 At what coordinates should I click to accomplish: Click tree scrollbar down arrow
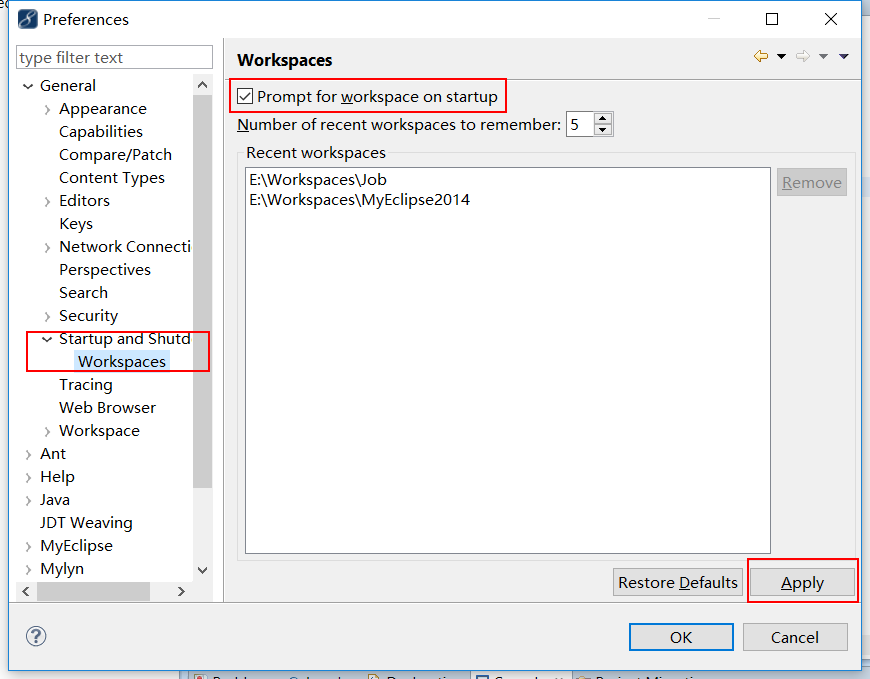203,570
